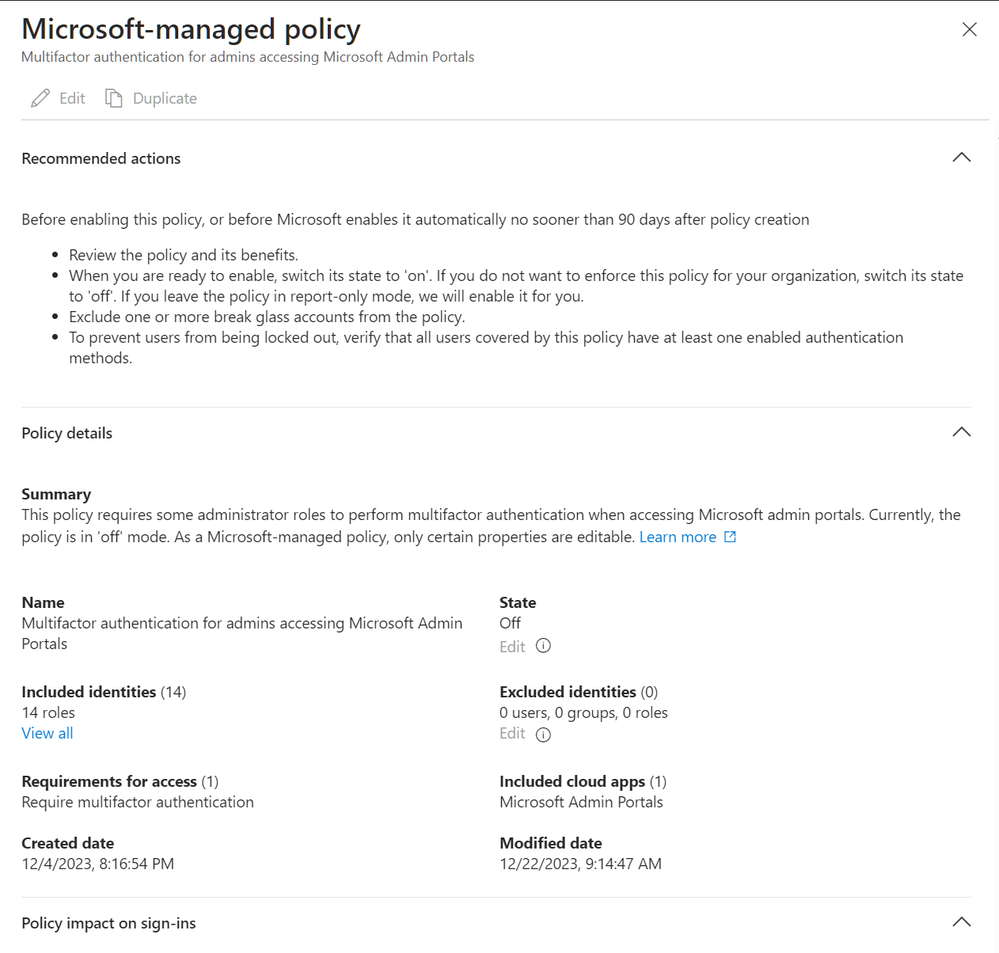This screenshot has height=953, width=999.
Task: Click the Edit pencil icon in toolbar
Action: [x=40, y=98]
